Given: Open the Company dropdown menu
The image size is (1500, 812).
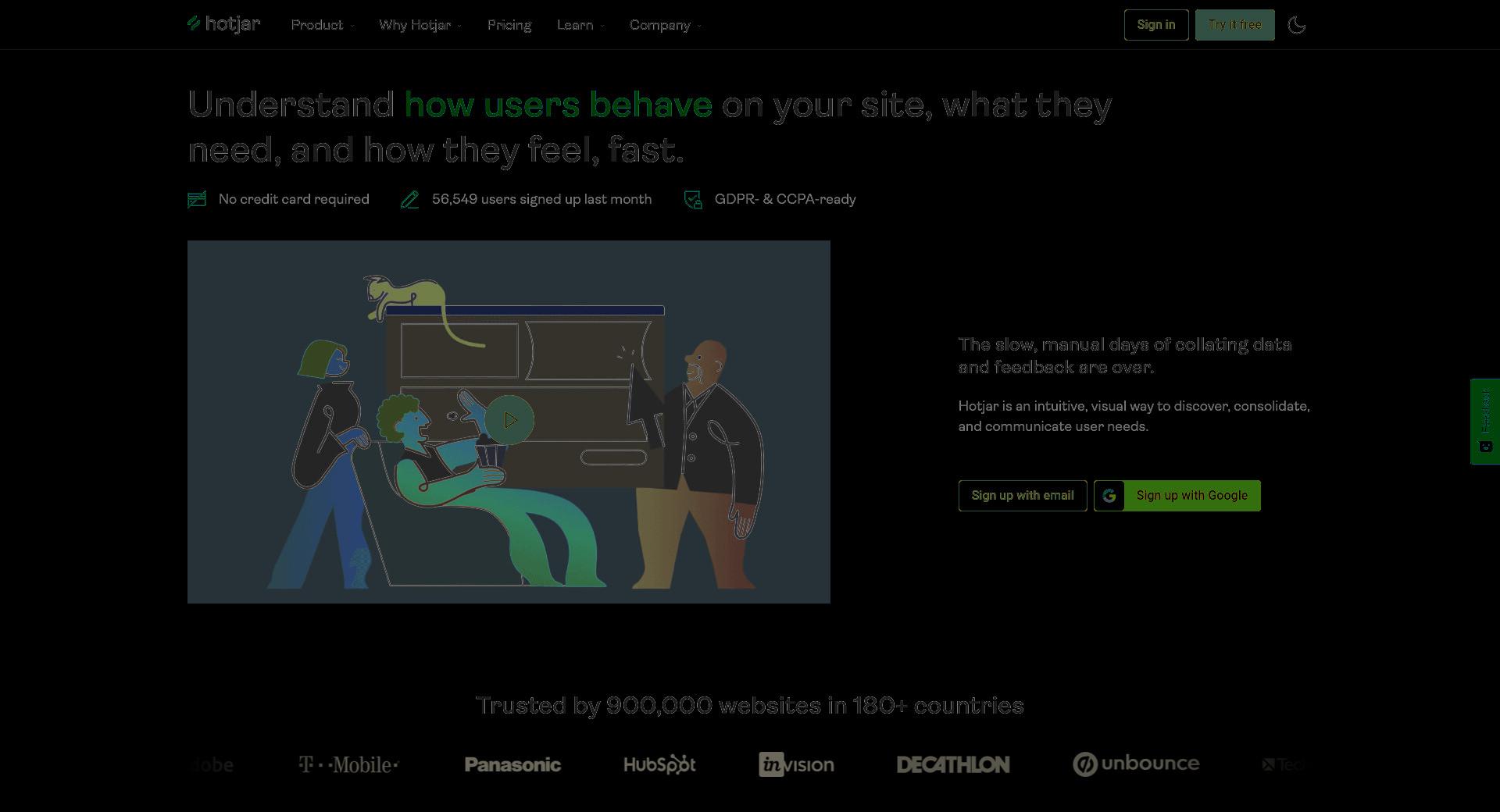Looking at the screenshot, I should point(666,25).
